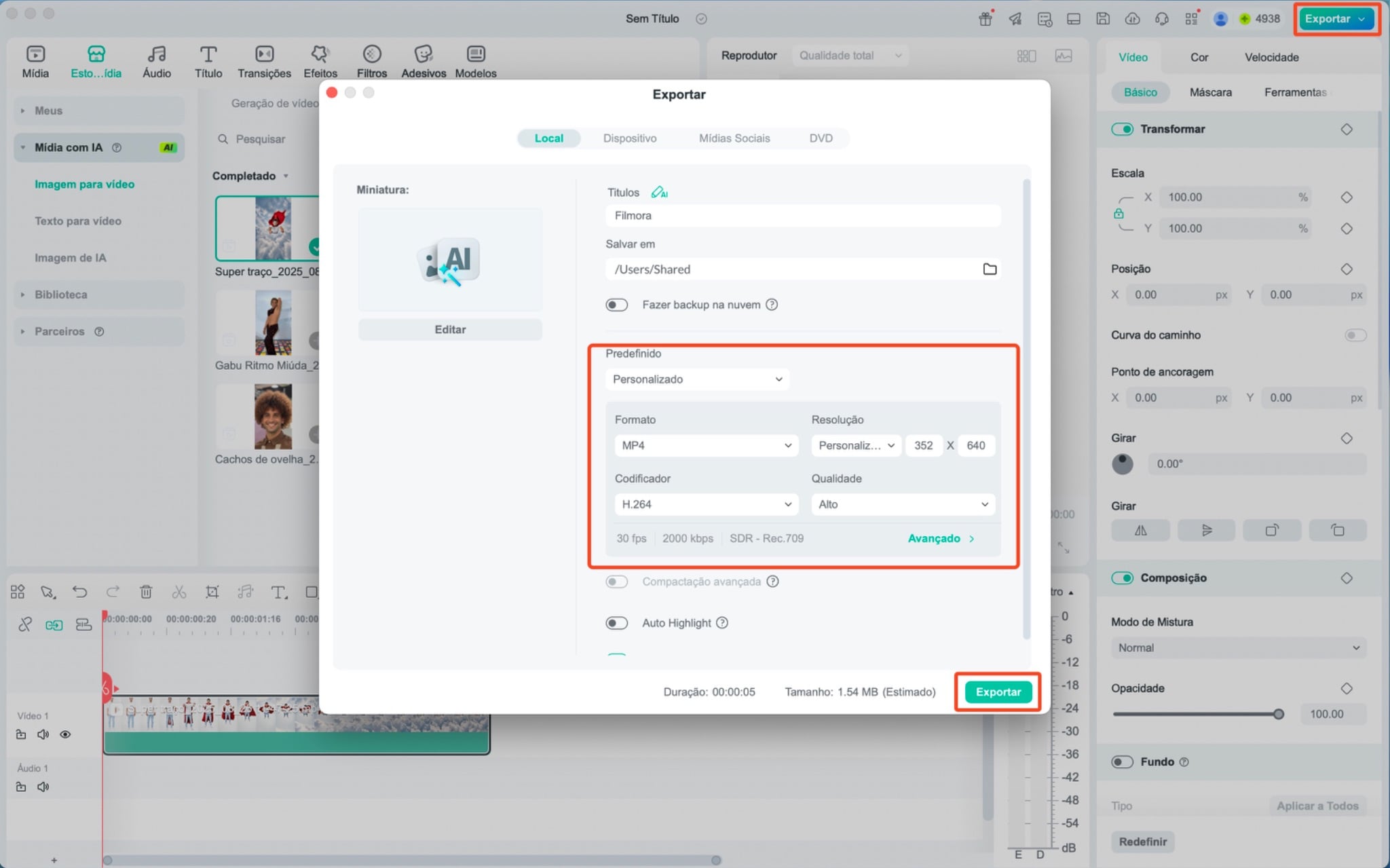Click the AI title generator pen icon

659,193
